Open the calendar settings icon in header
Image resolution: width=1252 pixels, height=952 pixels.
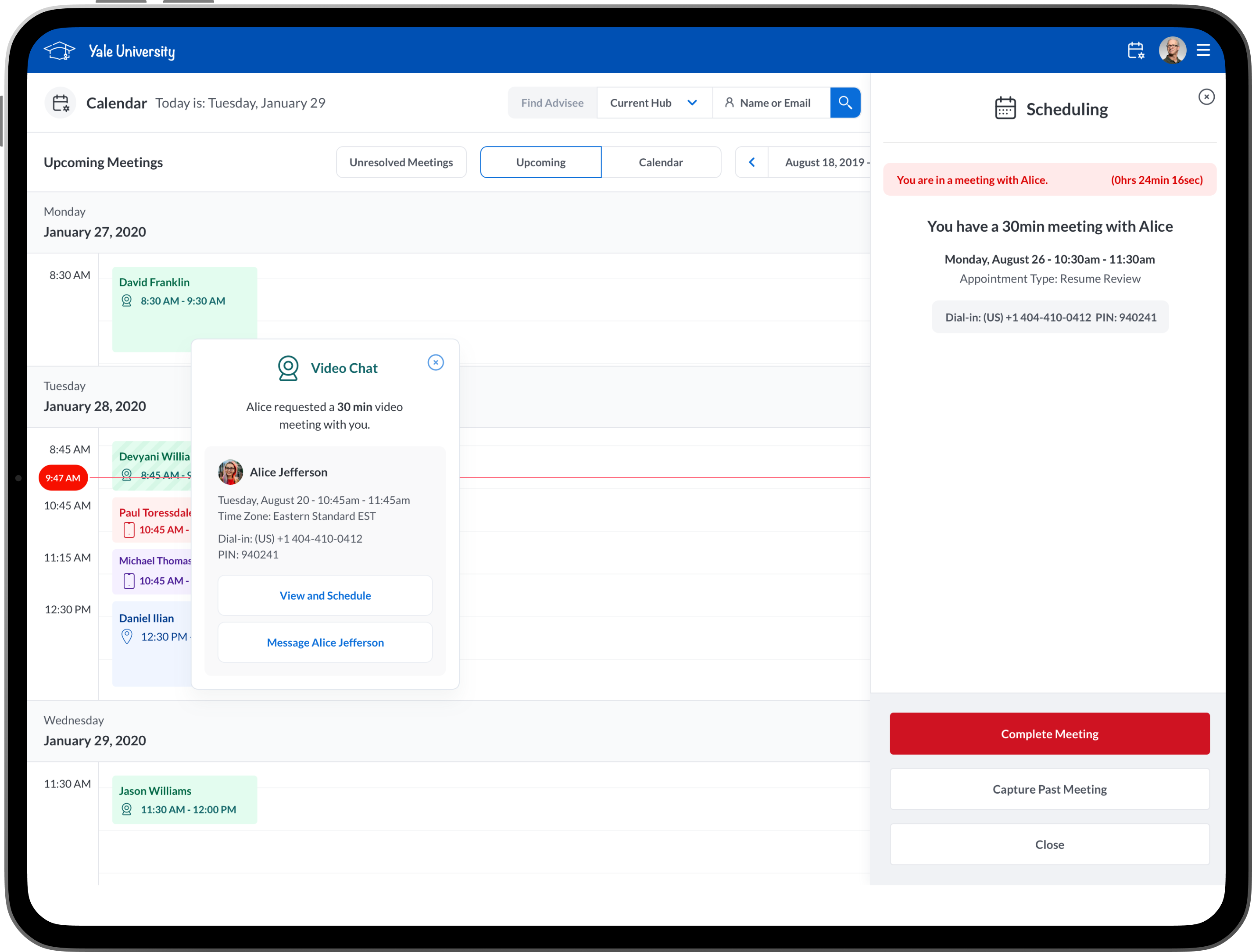tap(1135, 50)
